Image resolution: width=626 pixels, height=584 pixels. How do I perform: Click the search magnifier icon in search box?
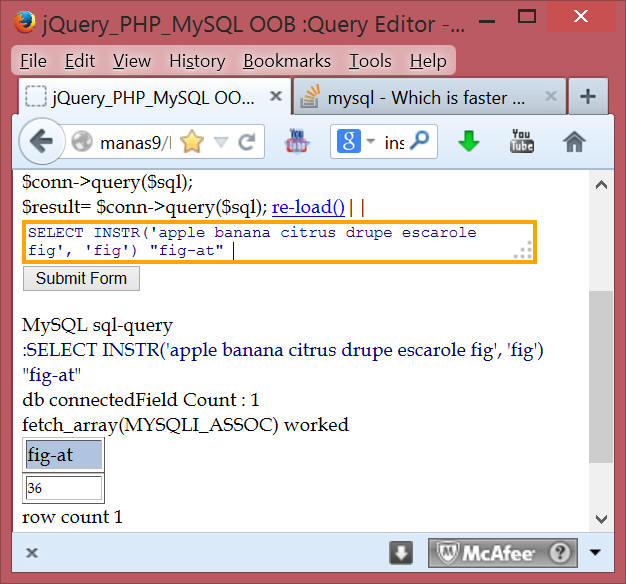(x=420, y=142)
